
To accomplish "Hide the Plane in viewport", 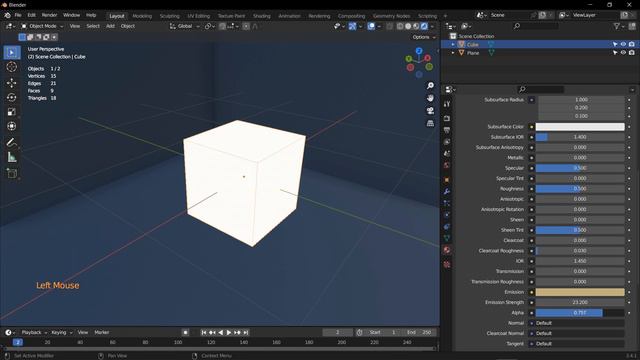I will tap(623, 53).
